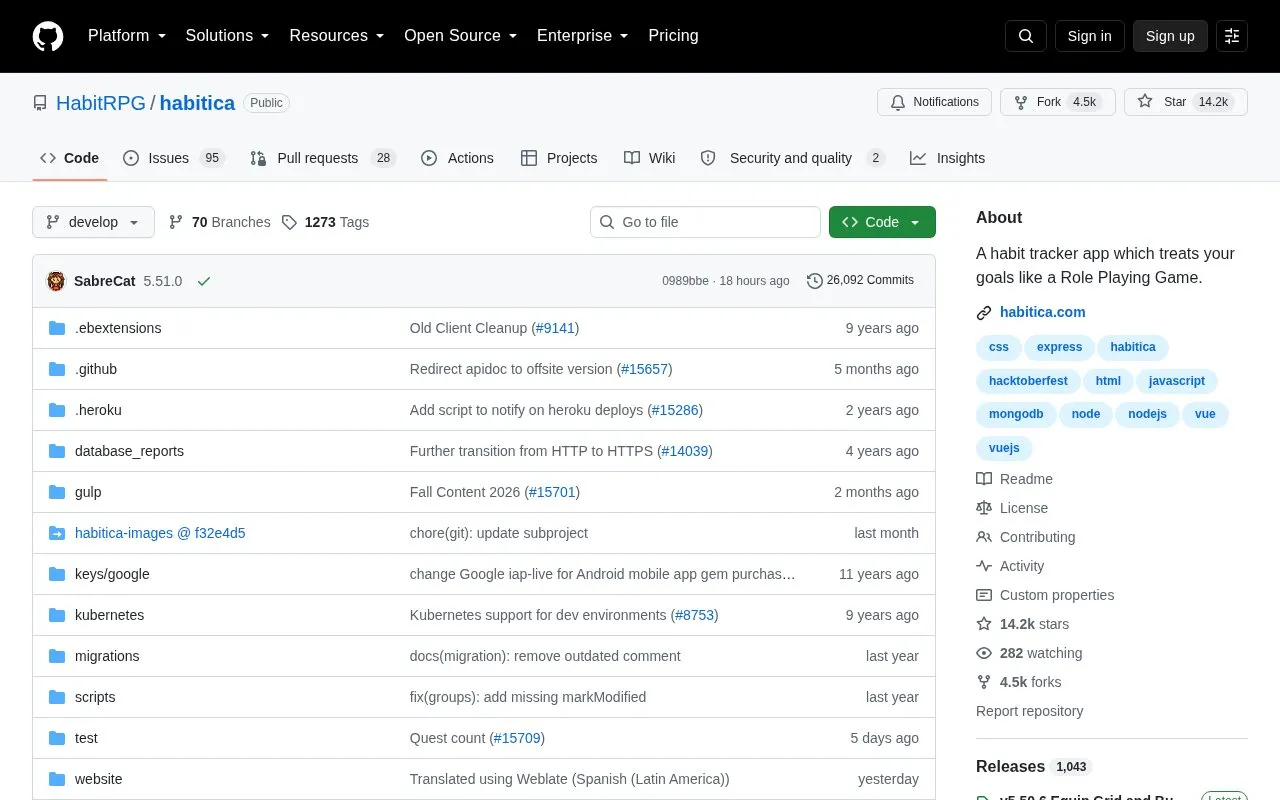
Task: Click the search magnifier icon
Action: point(1026,36)
